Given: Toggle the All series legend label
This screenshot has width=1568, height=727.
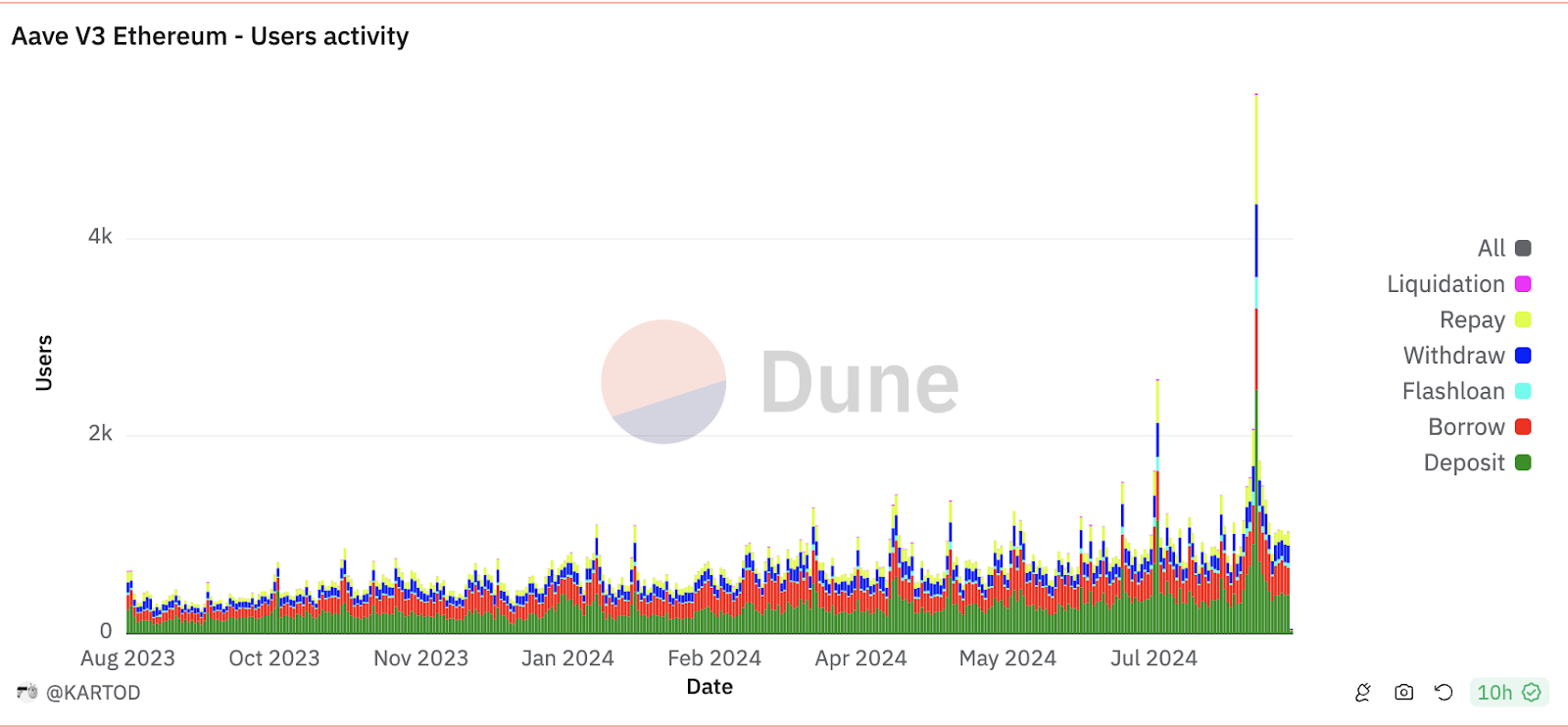Looking at the screenshot, I should tap(1492, 248).
